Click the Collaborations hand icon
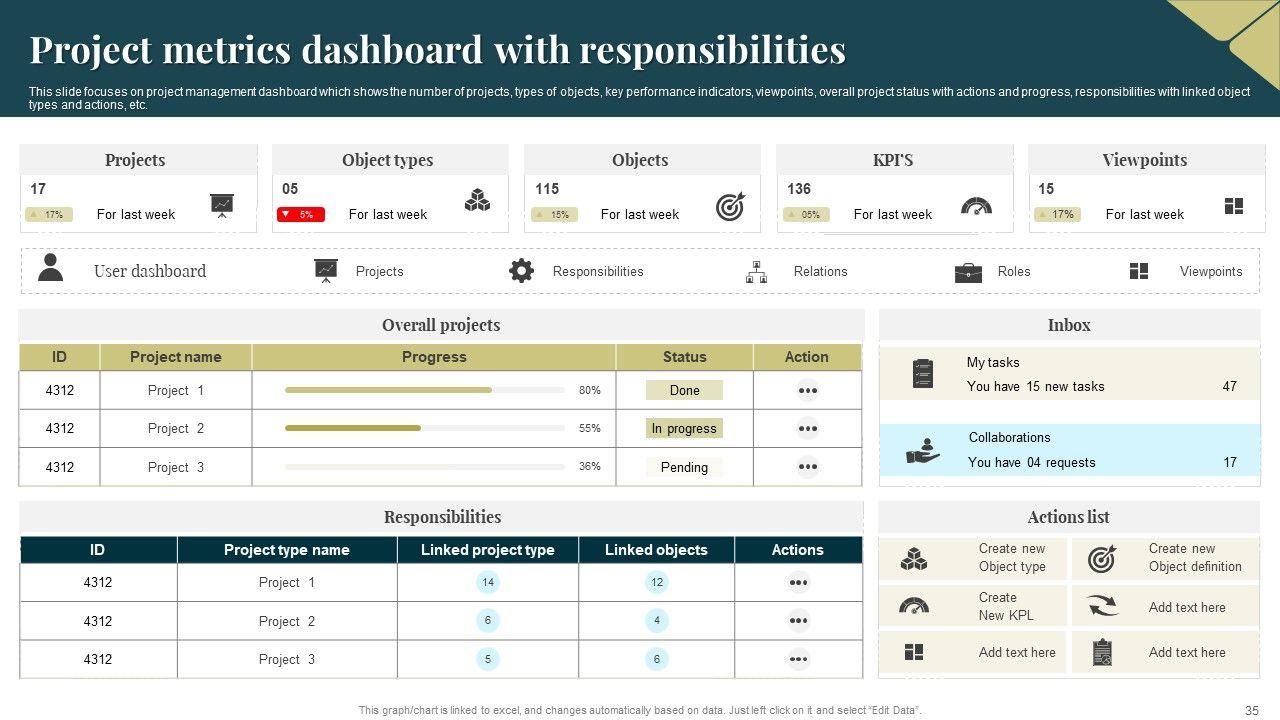This screenshot has width=1280, height=720. pos(923,450)
